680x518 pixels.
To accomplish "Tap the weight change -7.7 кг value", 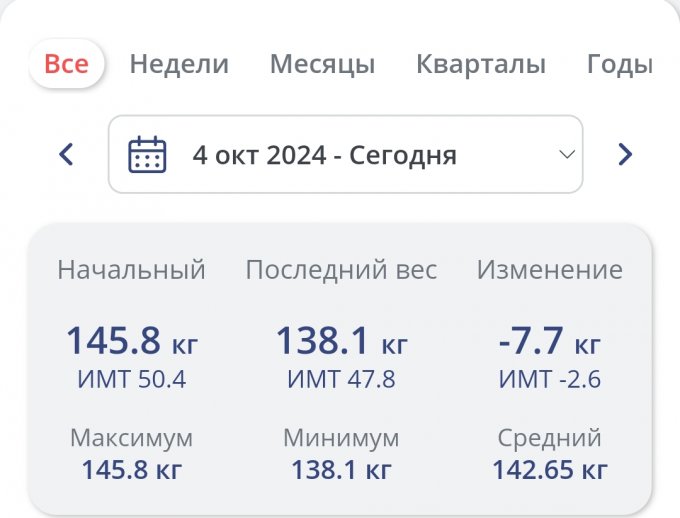I will [549, 342].
